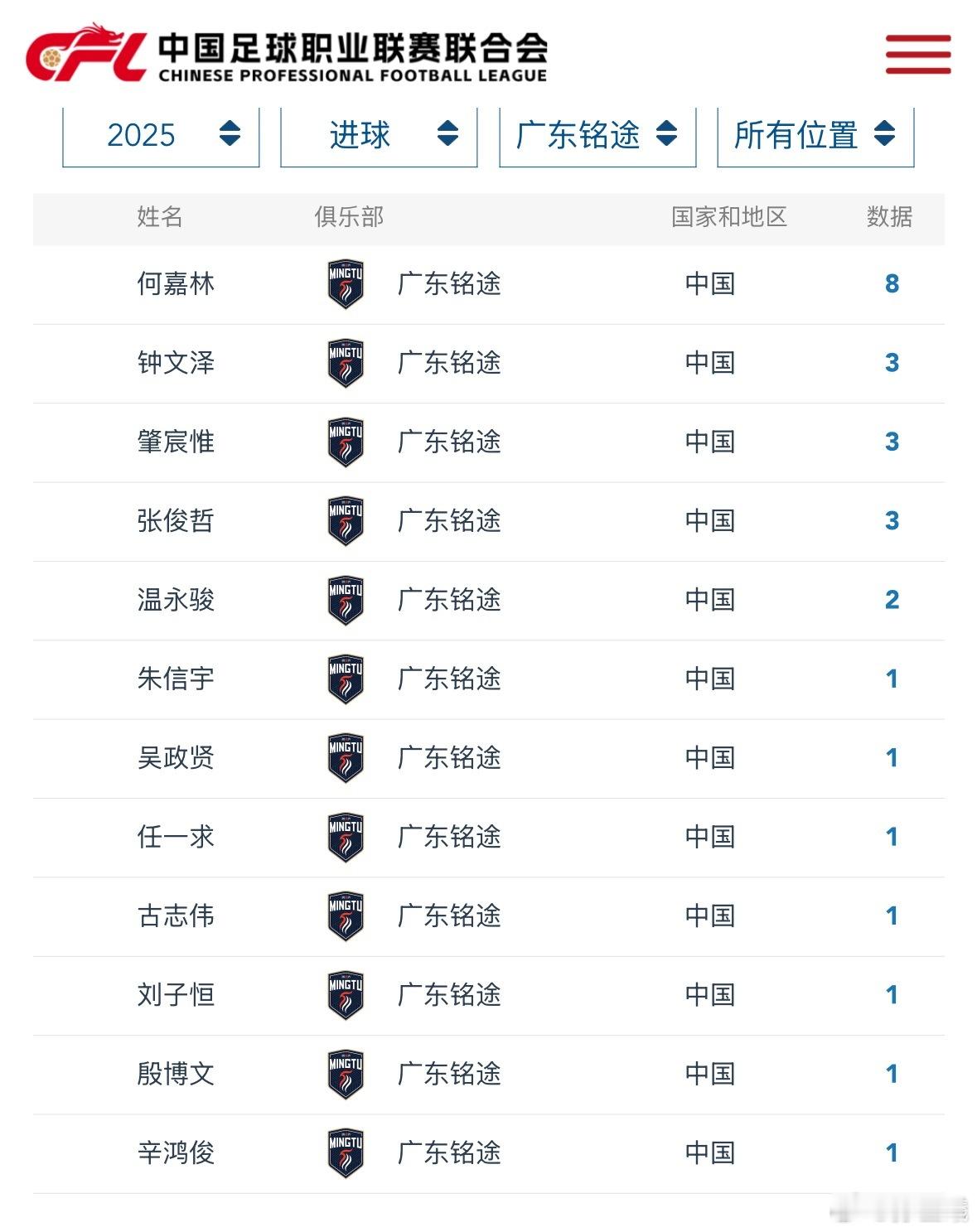Click Mingtu club badge beside 朱信宇

click(x=346, y=679)
